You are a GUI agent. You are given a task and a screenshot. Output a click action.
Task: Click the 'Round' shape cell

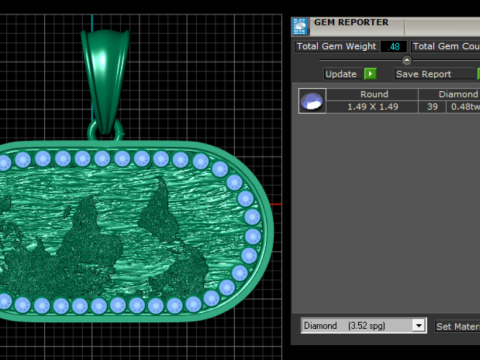coord(372,94)
